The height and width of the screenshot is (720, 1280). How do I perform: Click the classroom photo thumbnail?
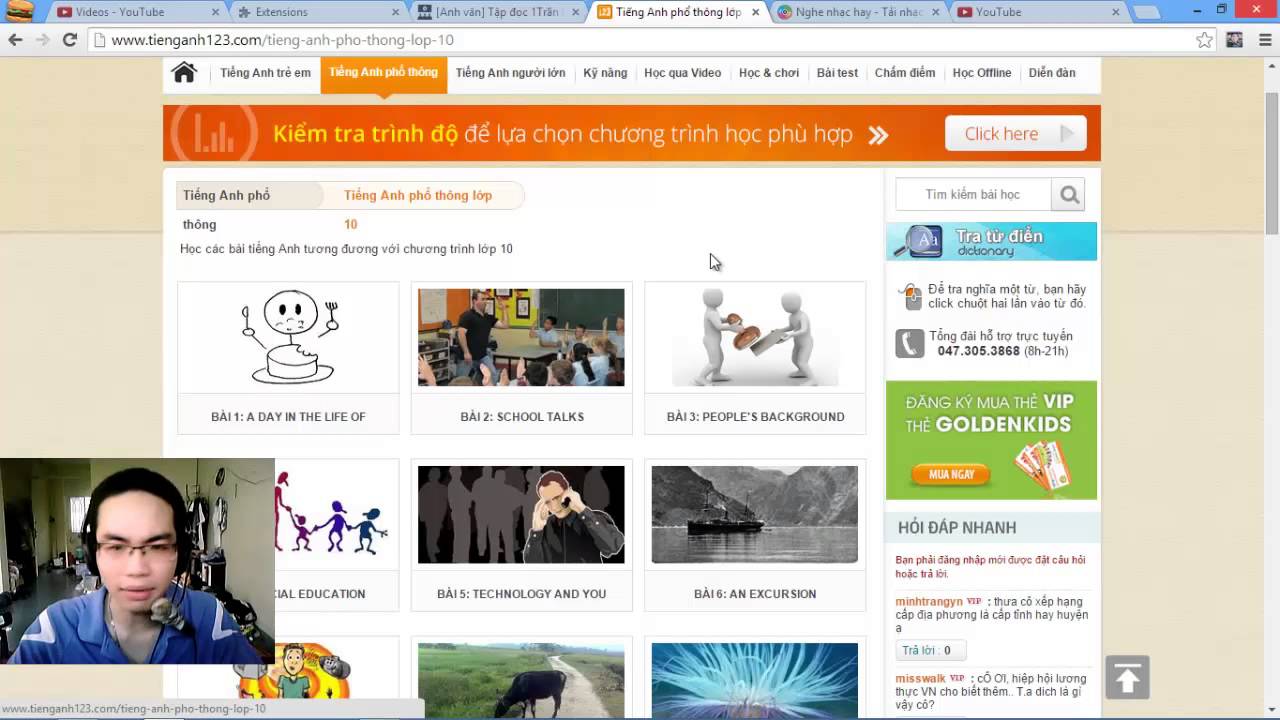click(521, 338)
